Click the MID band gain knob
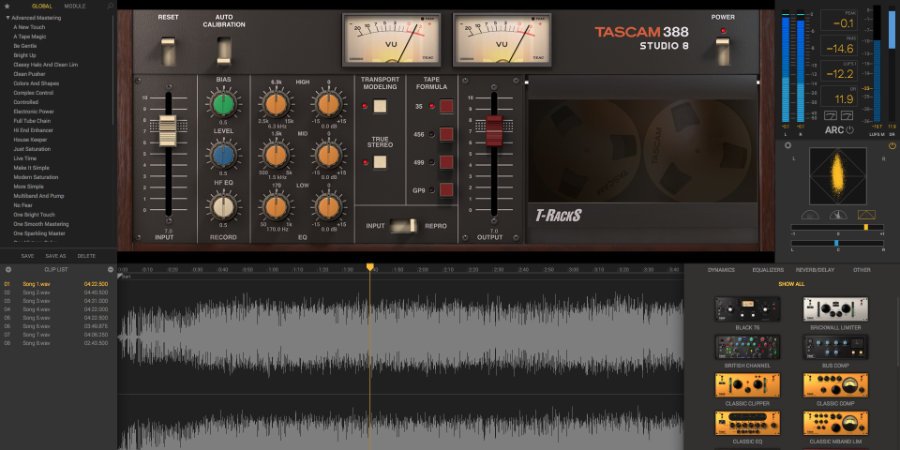The height and width of the screenshot is (450, 900). click(329, 155)
